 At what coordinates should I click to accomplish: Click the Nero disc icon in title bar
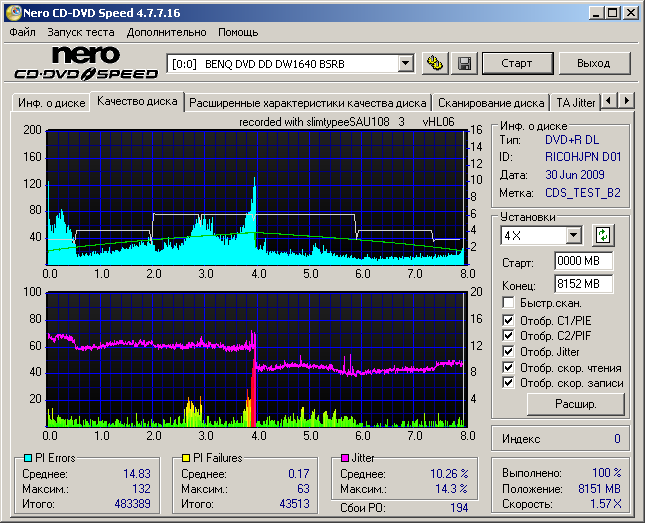(13, 13)
